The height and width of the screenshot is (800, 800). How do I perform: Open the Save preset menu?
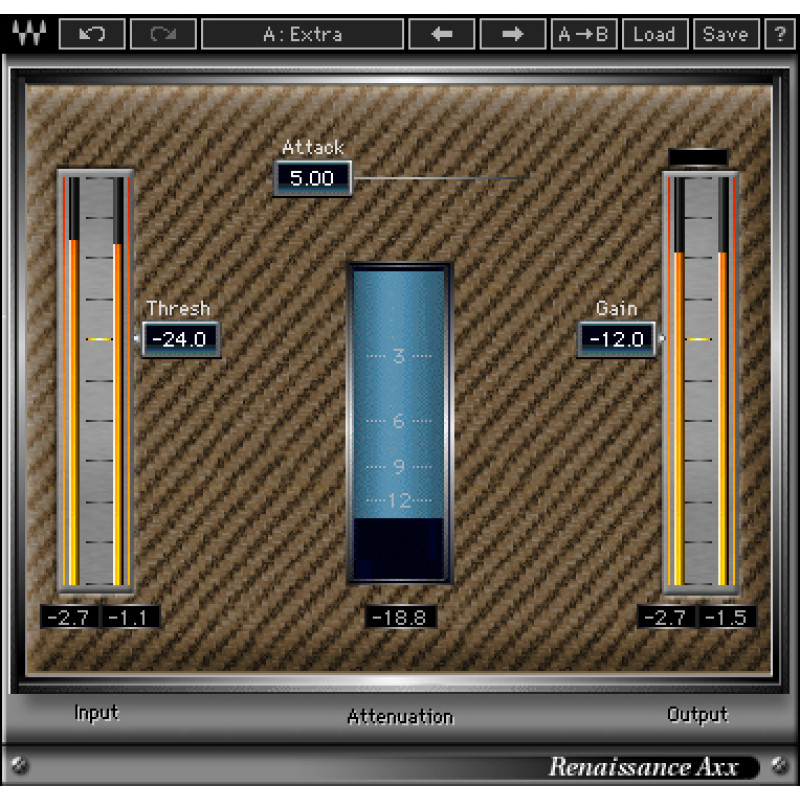(x=726, y=34)
